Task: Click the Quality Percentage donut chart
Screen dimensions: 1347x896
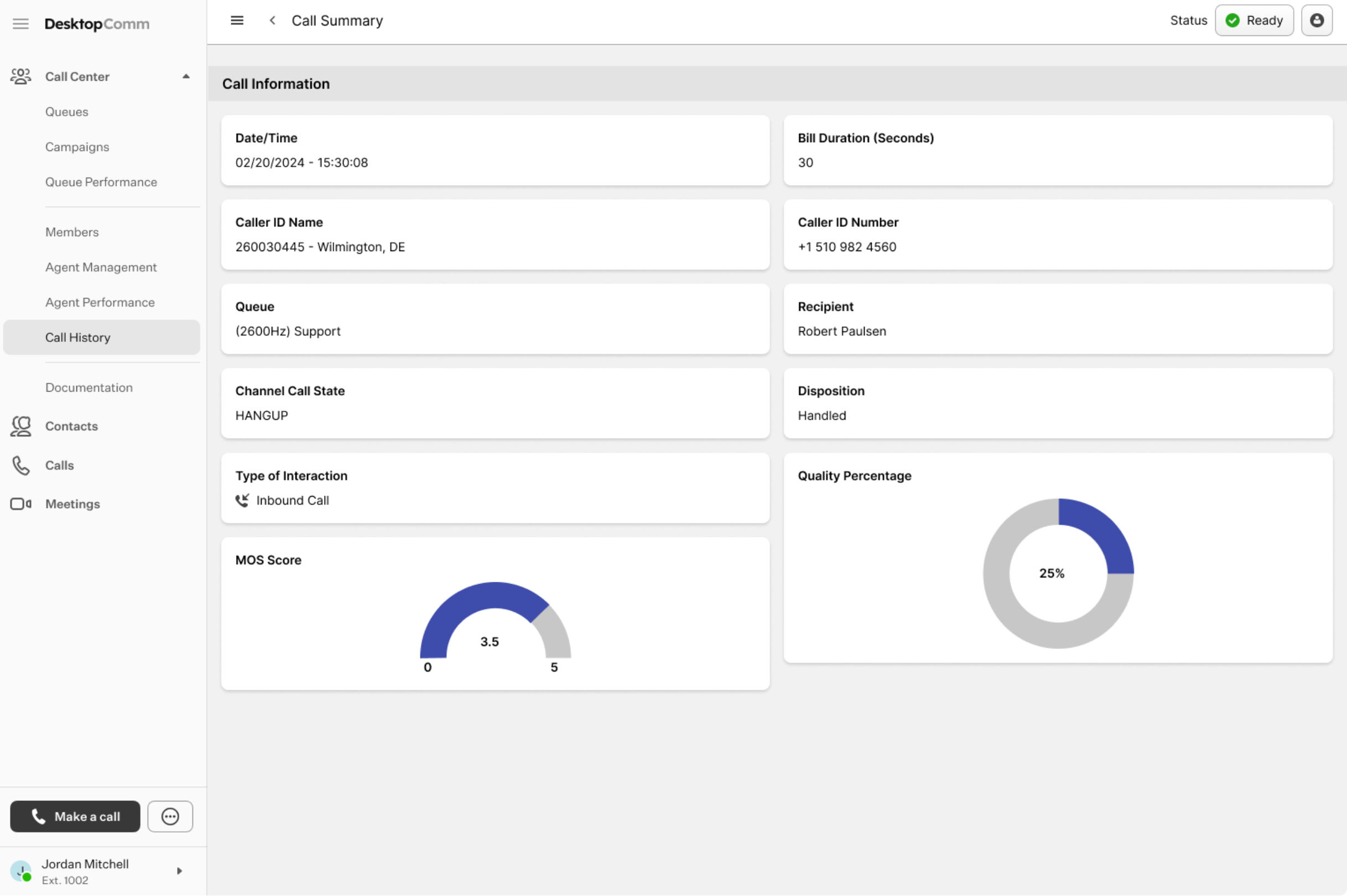Action: 1058,573
